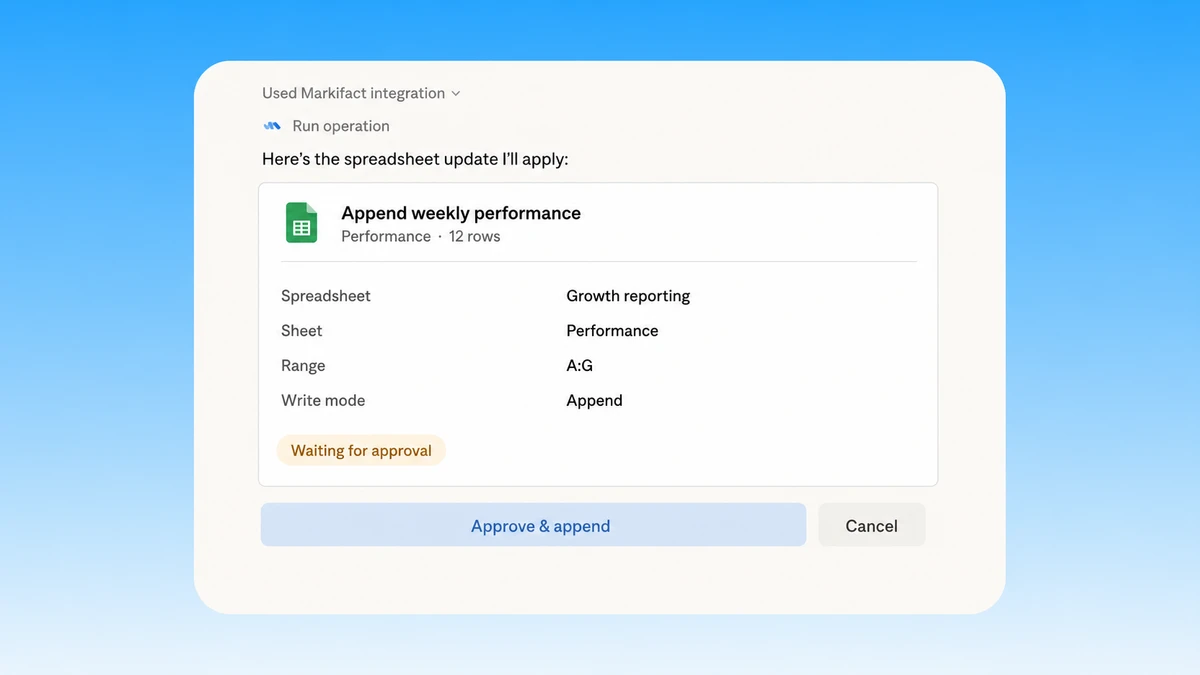Cancel the spreadsheet update
This screenshot has height=675, width=1200.
pos(872,525)
